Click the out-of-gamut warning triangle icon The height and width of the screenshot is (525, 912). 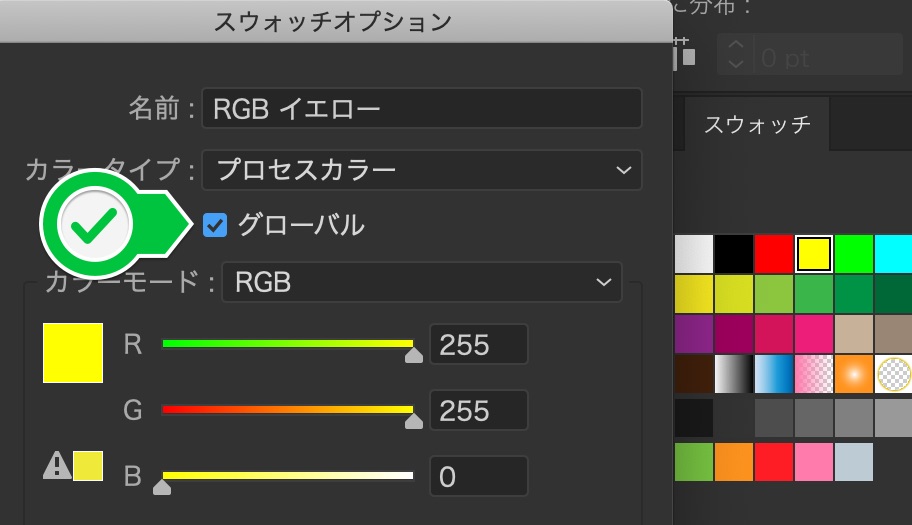(x=57, y=466)
